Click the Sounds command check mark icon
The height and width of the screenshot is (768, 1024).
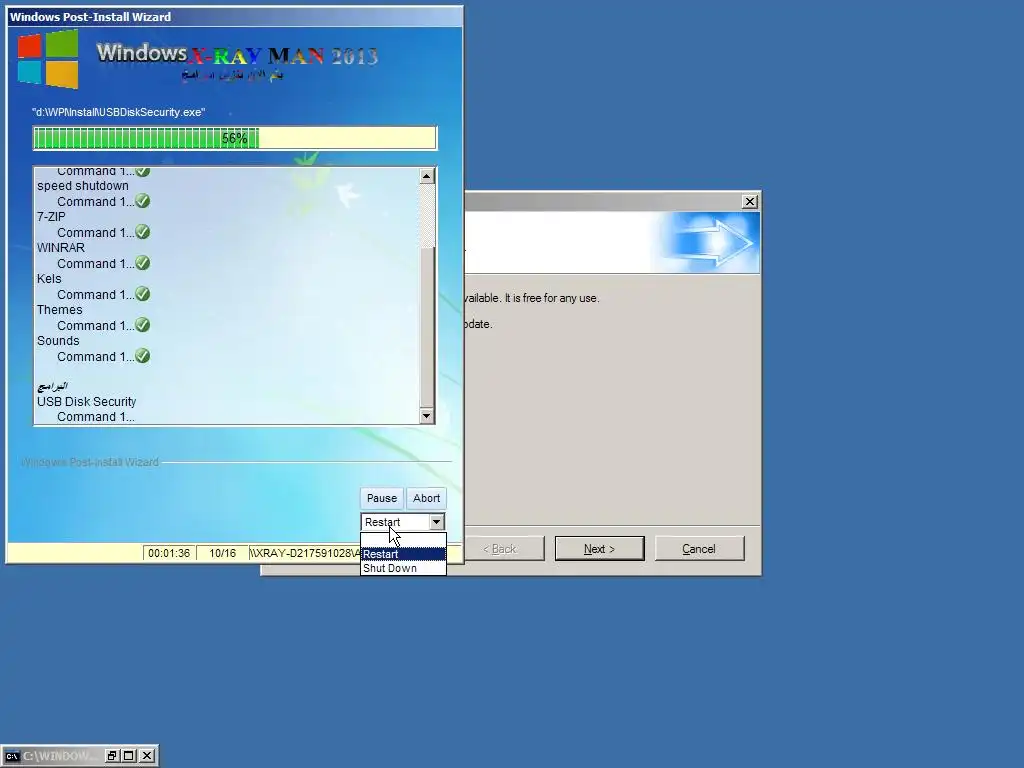coord(142,356)
